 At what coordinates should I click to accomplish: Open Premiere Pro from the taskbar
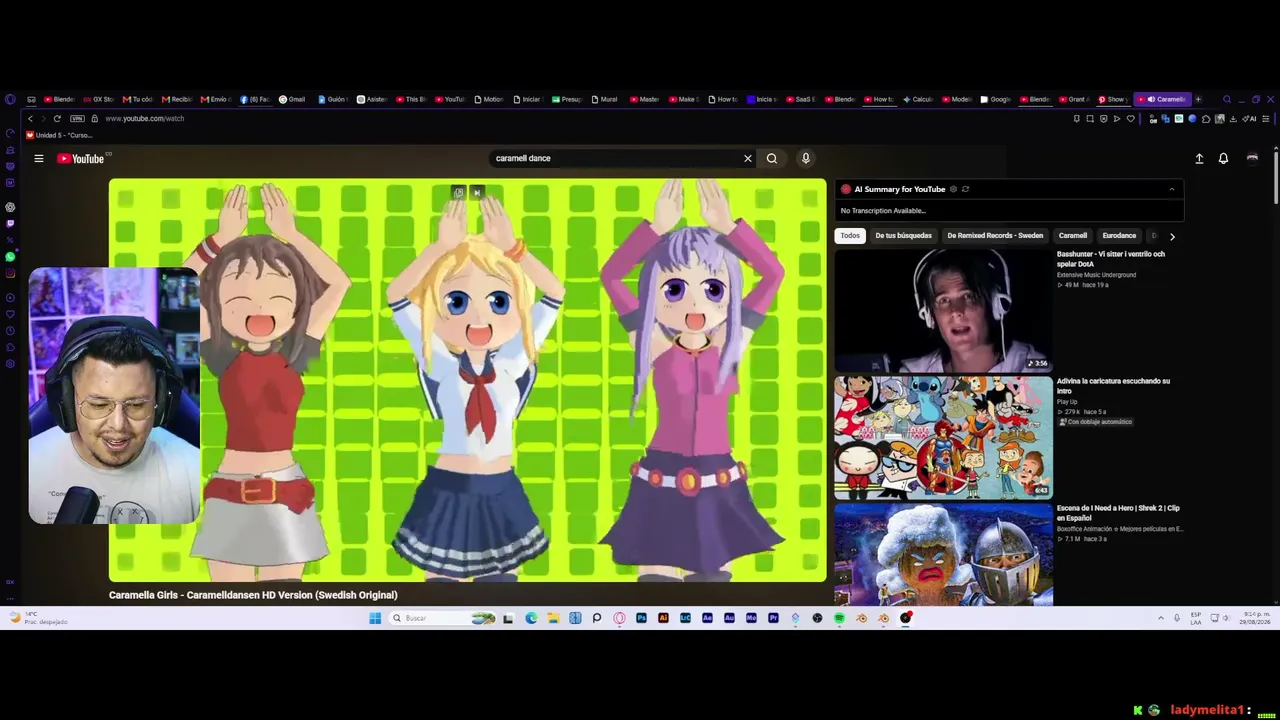coord(773,618)
